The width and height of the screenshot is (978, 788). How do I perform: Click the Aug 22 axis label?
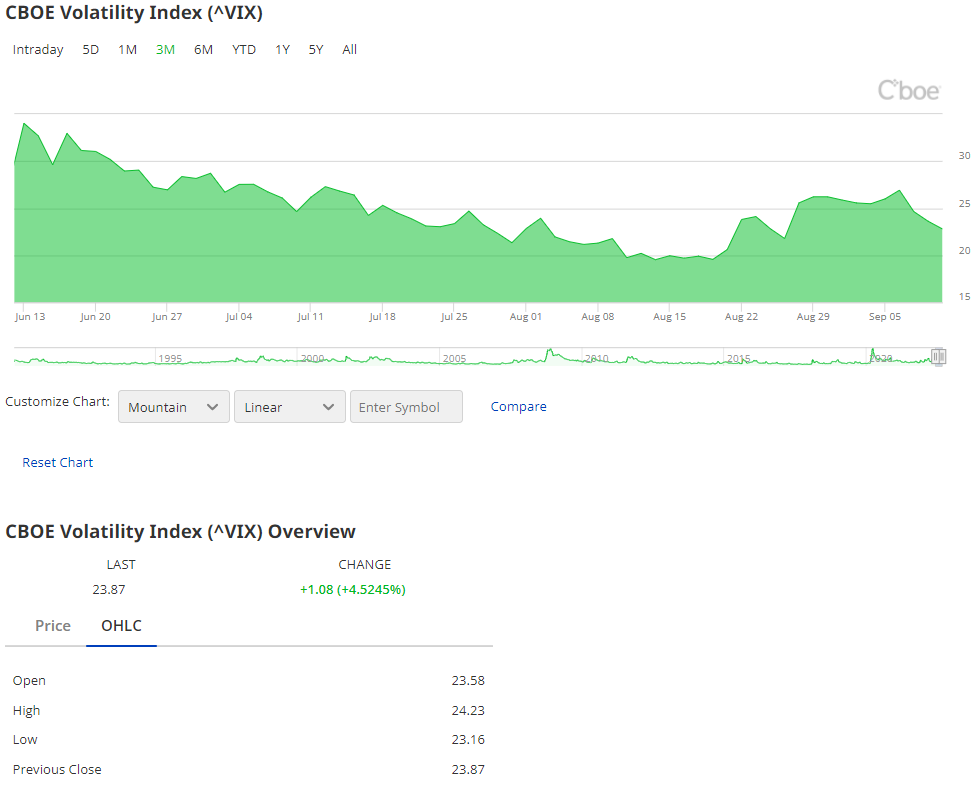click(x=742, y=317)
